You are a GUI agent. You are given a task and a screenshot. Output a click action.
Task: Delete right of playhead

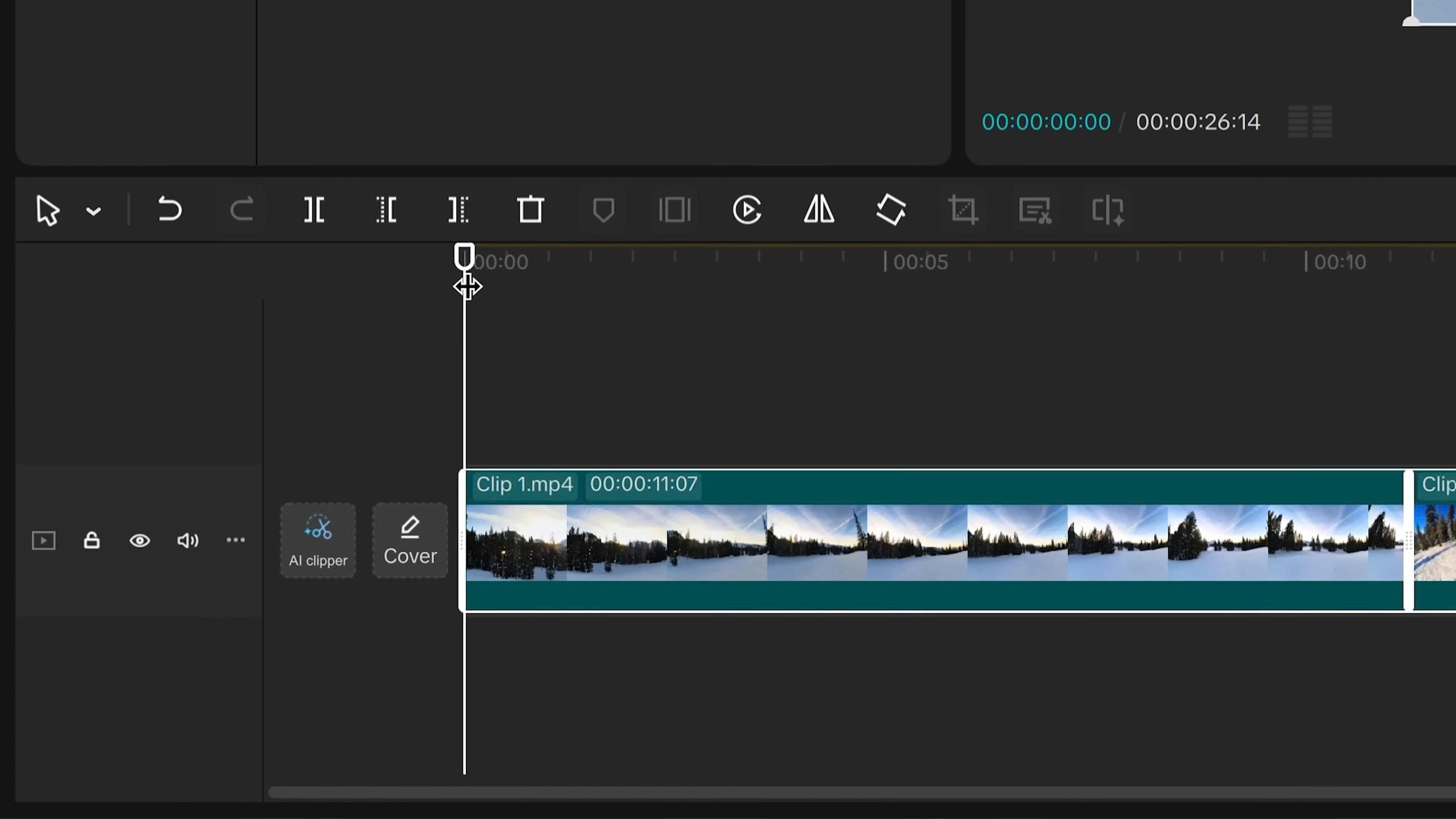pyautogui.click(x=458, y=210)
